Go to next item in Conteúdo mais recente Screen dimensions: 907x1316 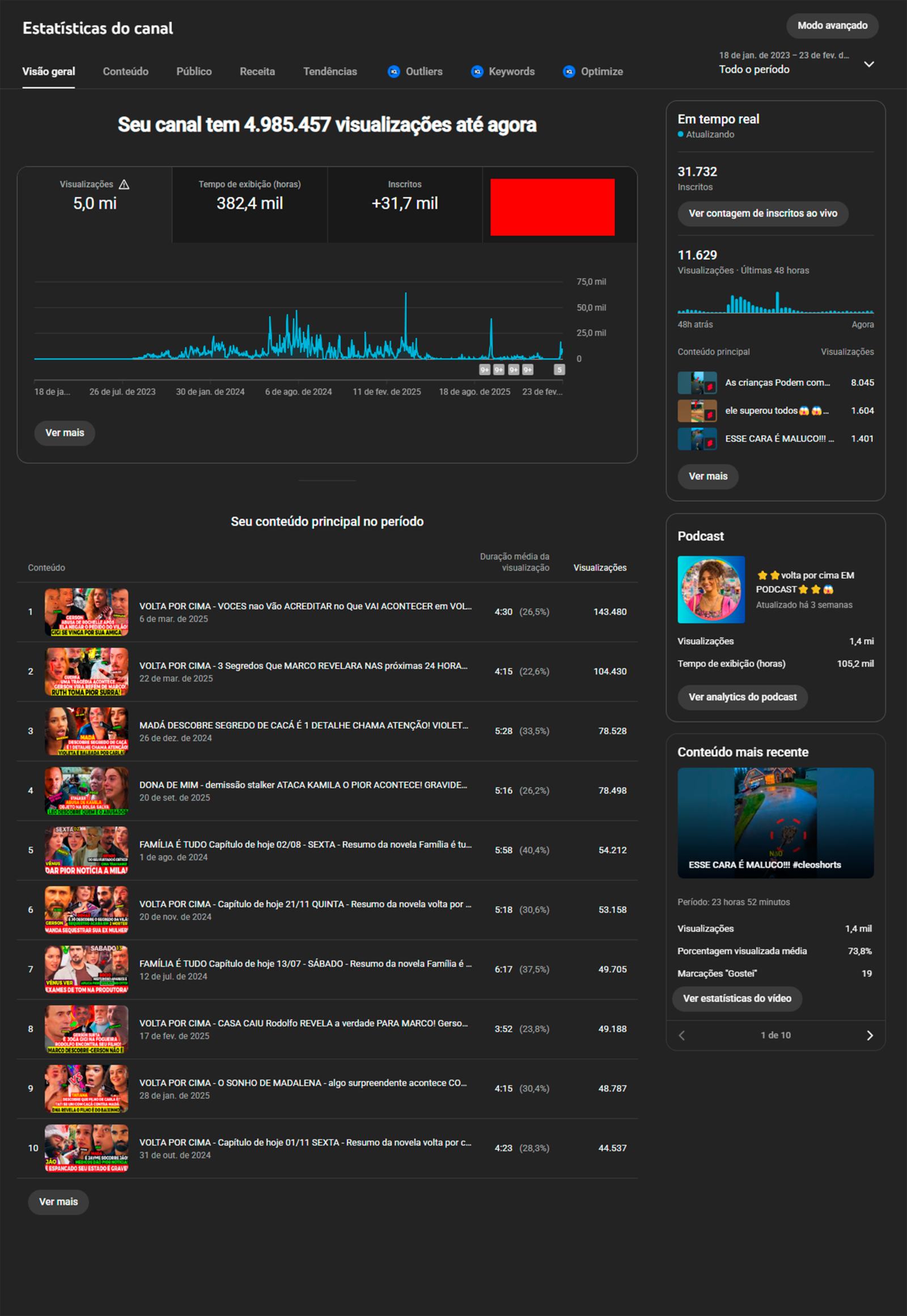[870, 1035]
